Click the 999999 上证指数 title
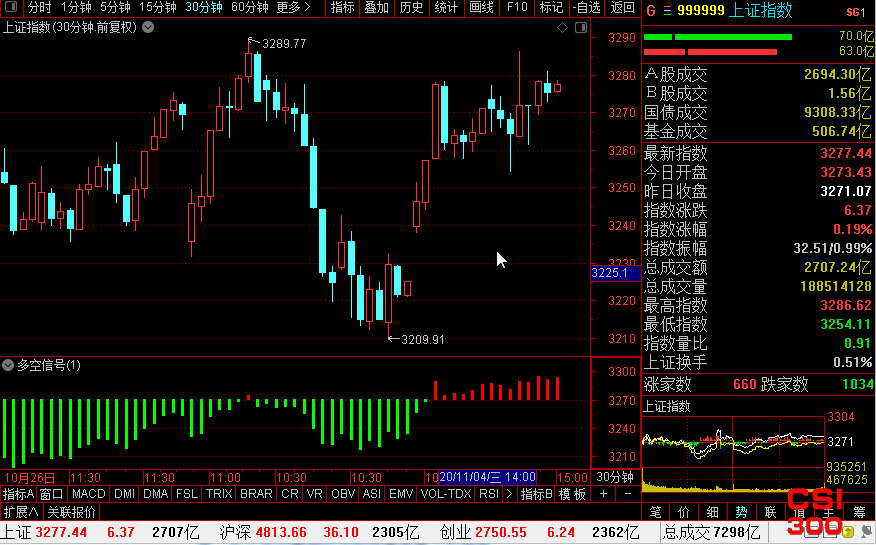This screenshot has width=876, height=545. 735,11
